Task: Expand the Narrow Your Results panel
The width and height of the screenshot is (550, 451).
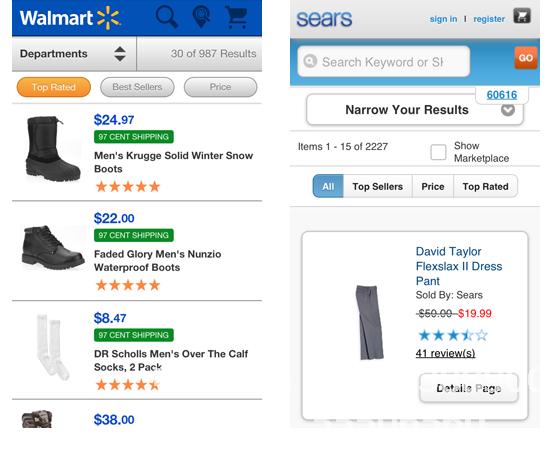Action: (415, 110)
